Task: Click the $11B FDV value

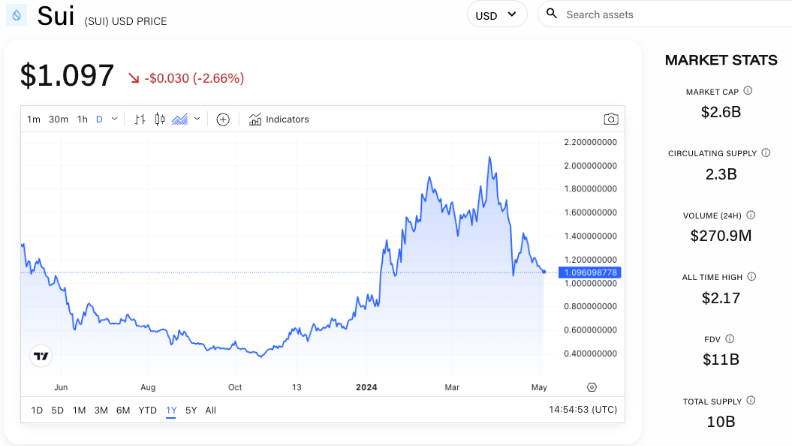Action: click(x=721, y=360)
